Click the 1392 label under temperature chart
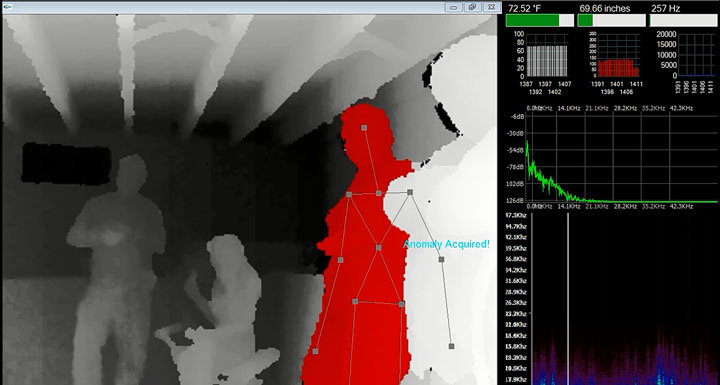 point(536,92)
